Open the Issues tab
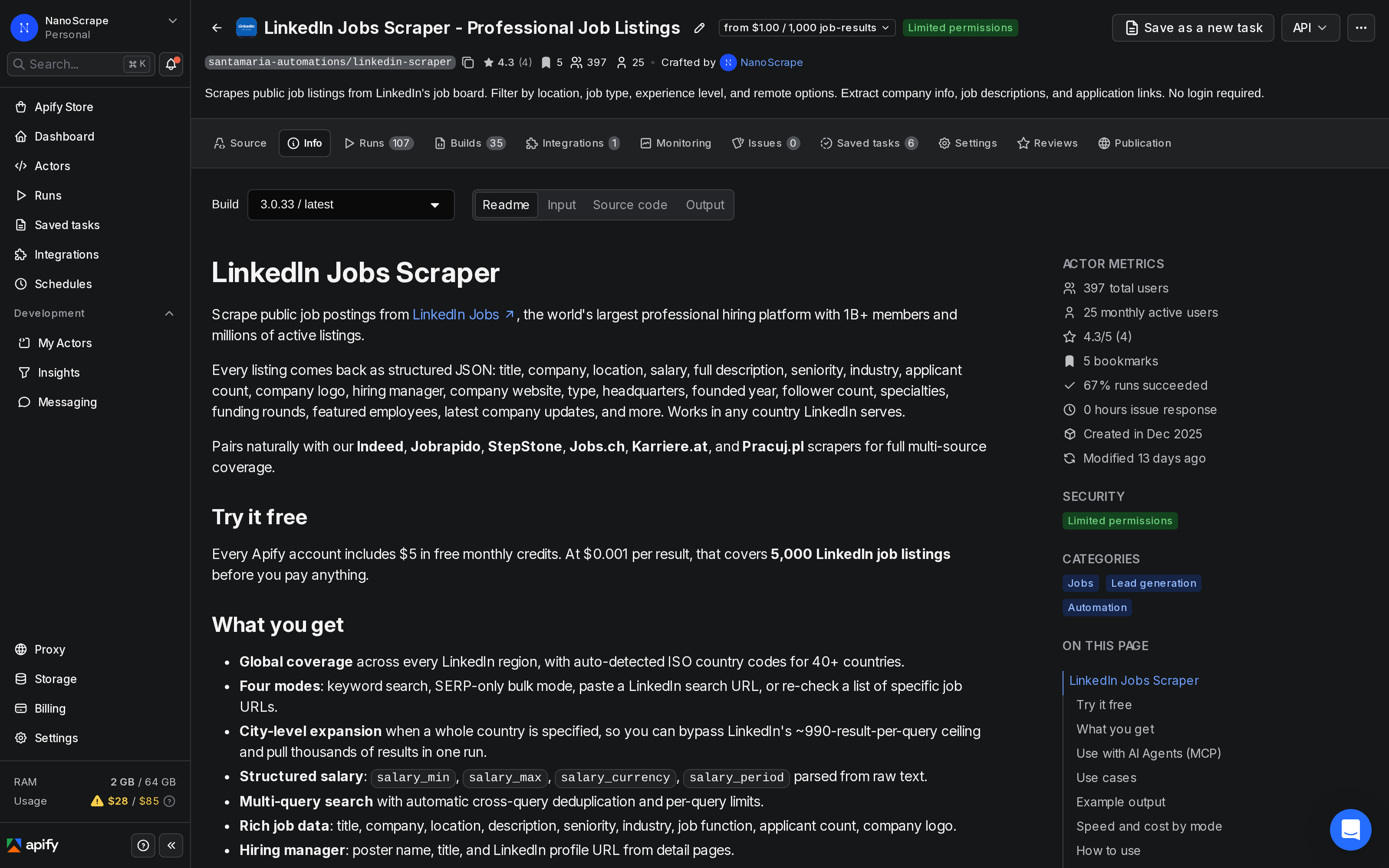 [766, 143]
